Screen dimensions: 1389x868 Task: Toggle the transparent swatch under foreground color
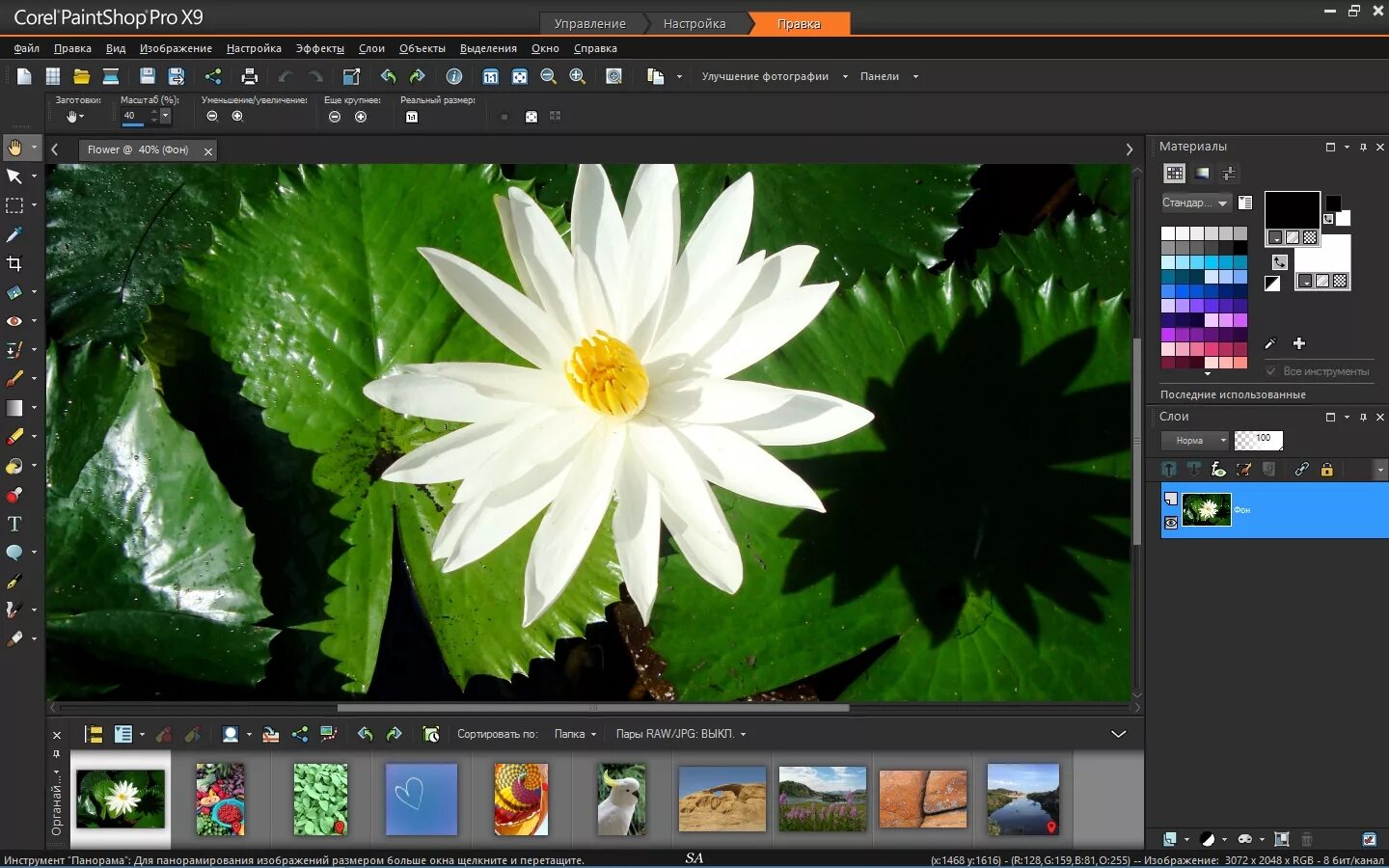click(x=1309, y=237)
